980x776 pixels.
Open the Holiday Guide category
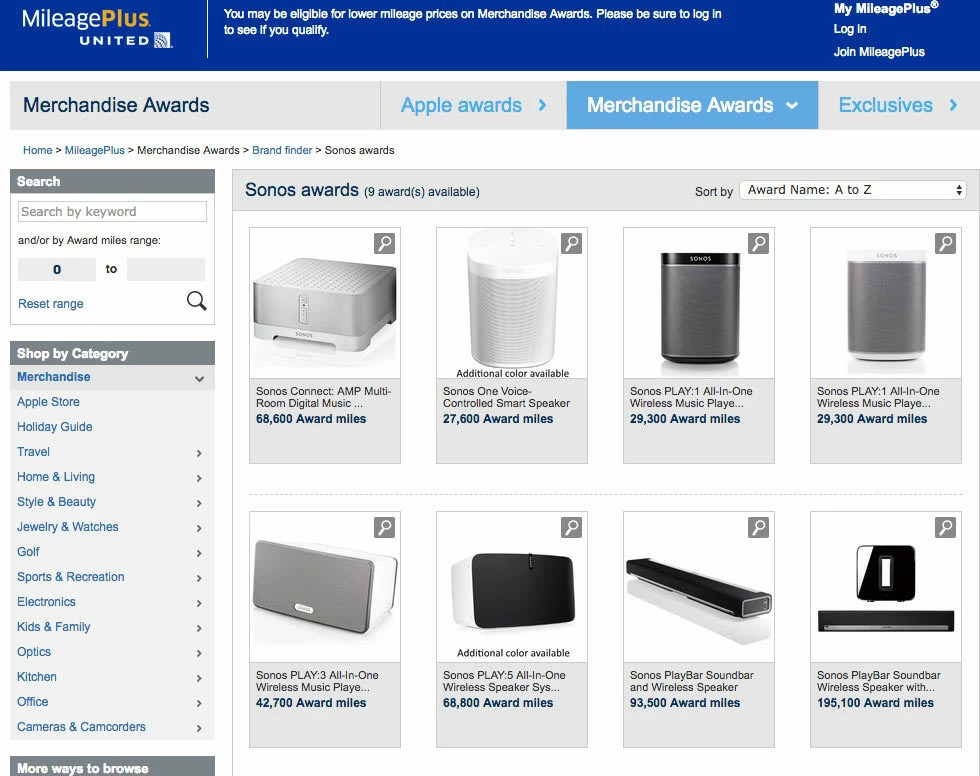(x=54, y=427)
